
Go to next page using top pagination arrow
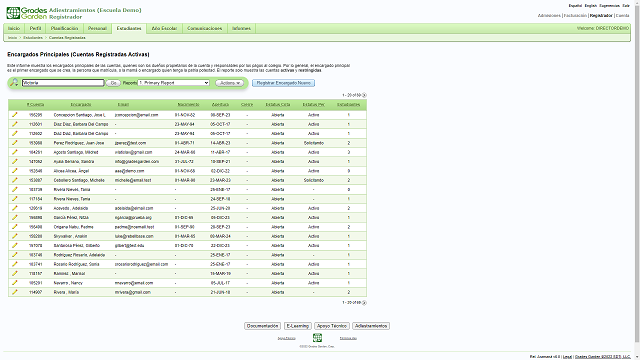pos(364,95)
